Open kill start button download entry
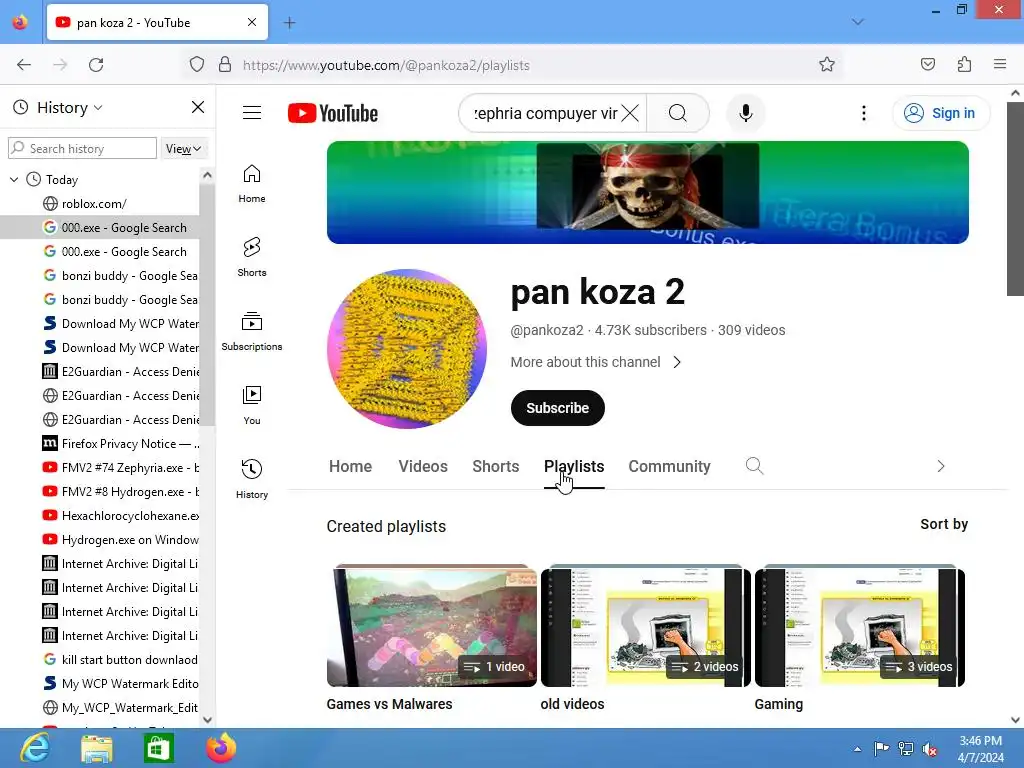Viewport: 1024px width, 768px height. point(121,660)
